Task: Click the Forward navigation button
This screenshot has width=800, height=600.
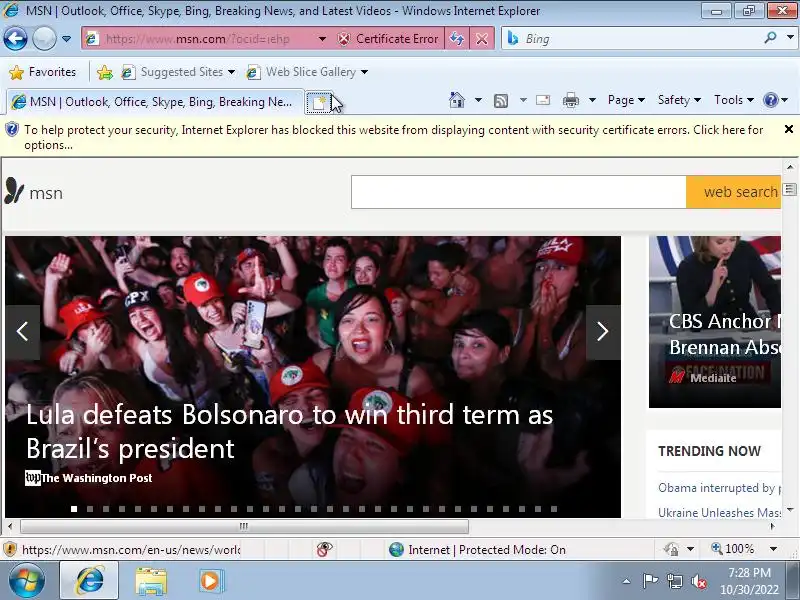Action: pos(44,39)
